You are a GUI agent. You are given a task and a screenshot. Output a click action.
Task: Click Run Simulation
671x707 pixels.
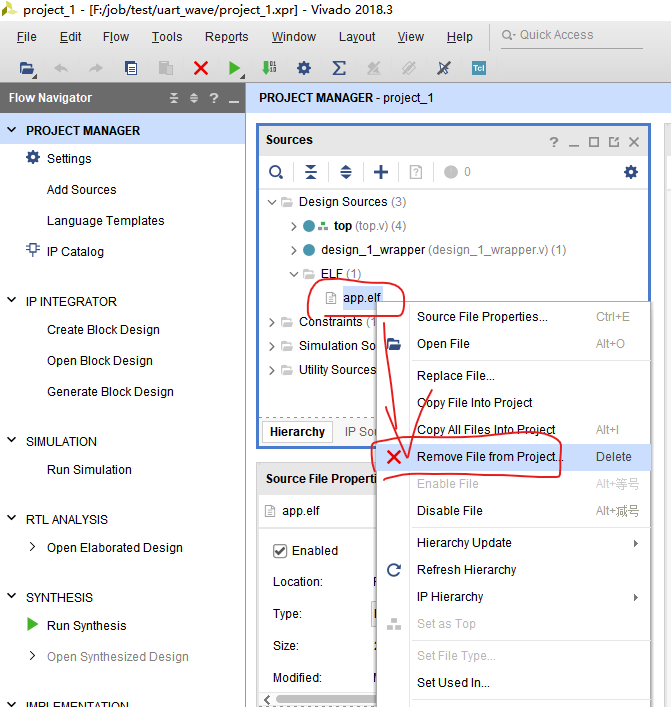click(89, 469)
